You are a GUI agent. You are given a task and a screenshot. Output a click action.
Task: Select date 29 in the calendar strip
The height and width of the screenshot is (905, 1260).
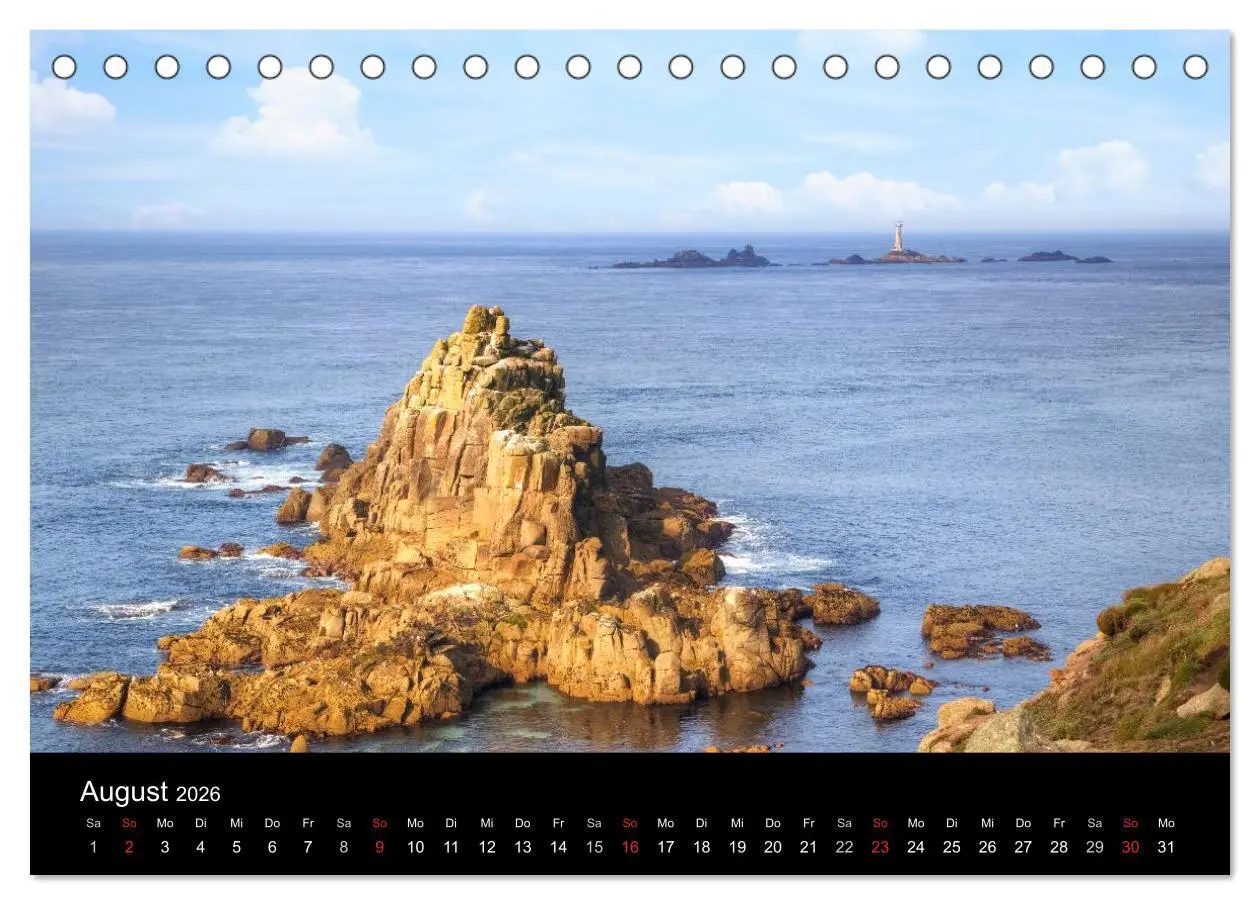(x=1095, y=847)
